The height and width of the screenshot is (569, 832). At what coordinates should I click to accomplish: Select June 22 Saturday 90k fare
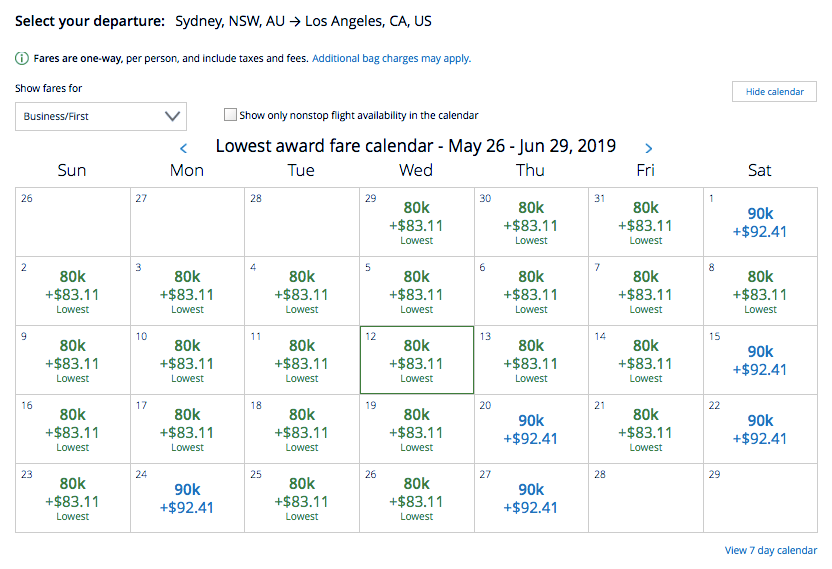(x=760, y=429)
